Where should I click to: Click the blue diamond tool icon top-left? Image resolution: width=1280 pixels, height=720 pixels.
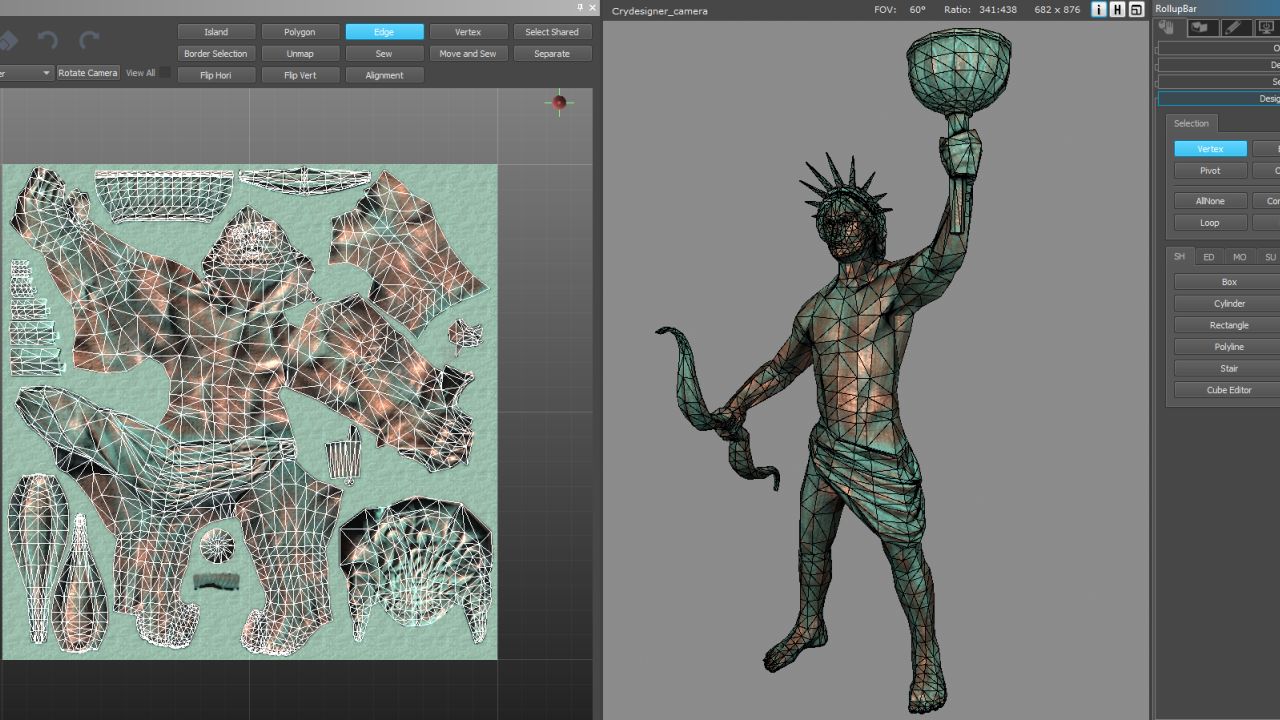tap(8, 40)
